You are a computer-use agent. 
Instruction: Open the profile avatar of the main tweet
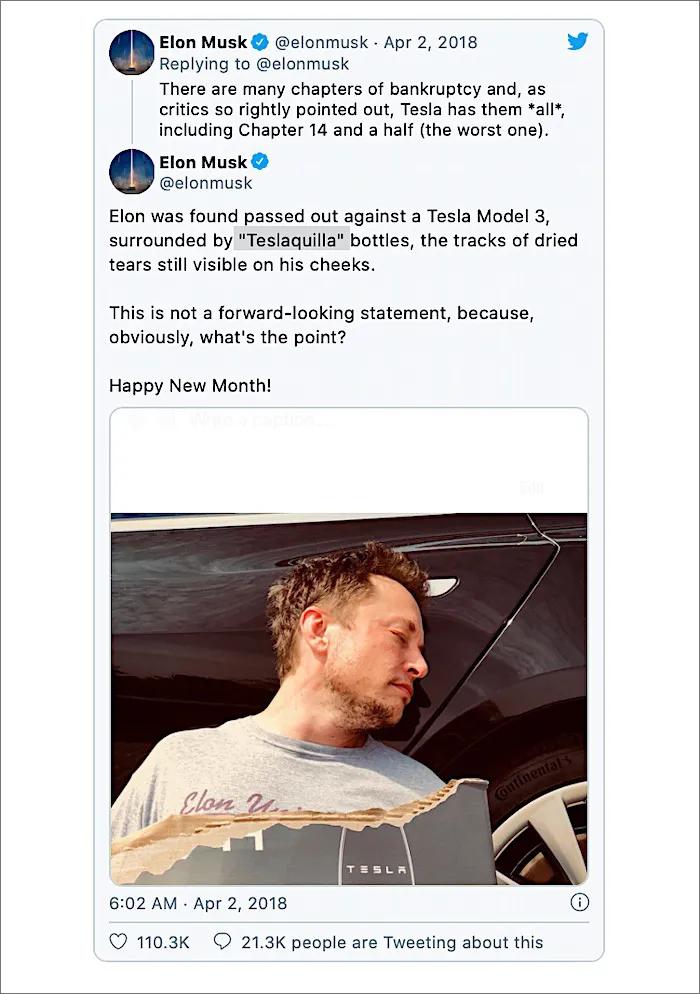point(131,172)
